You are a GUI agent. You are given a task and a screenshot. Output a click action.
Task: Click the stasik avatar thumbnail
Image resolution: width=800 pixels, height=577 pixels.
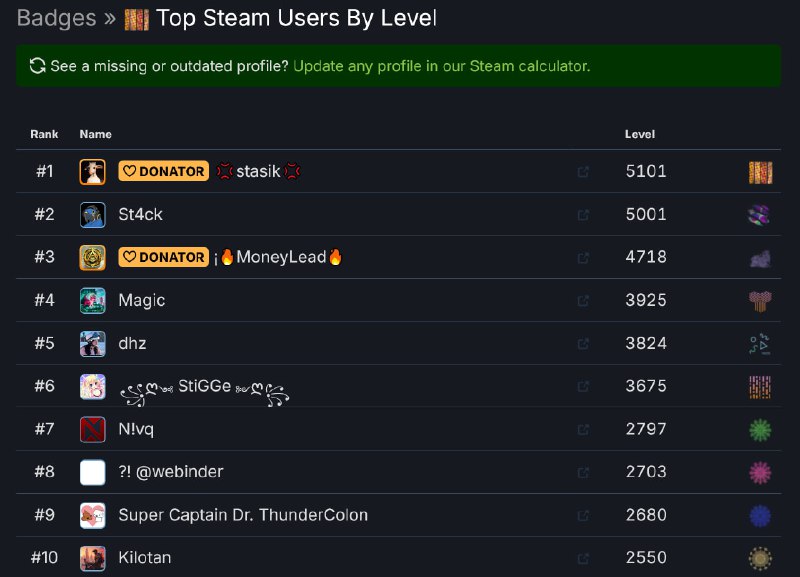[92, 172]
